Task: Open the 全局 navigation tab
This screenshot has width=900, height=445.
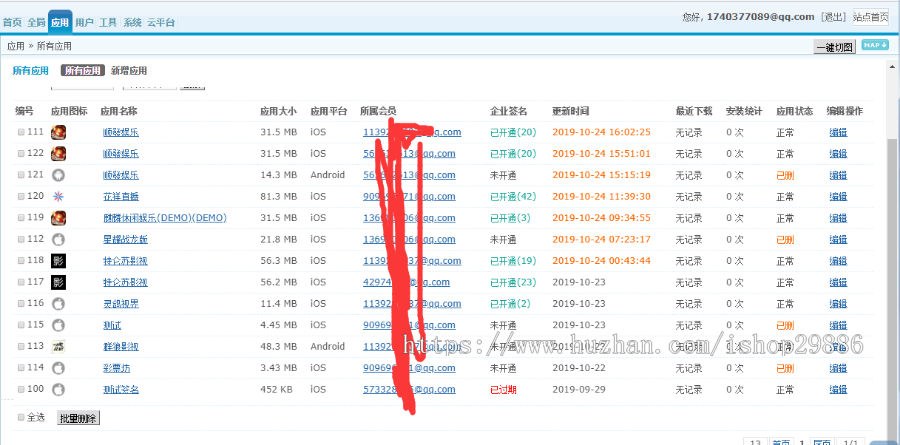Action: (x=36, y=23)
